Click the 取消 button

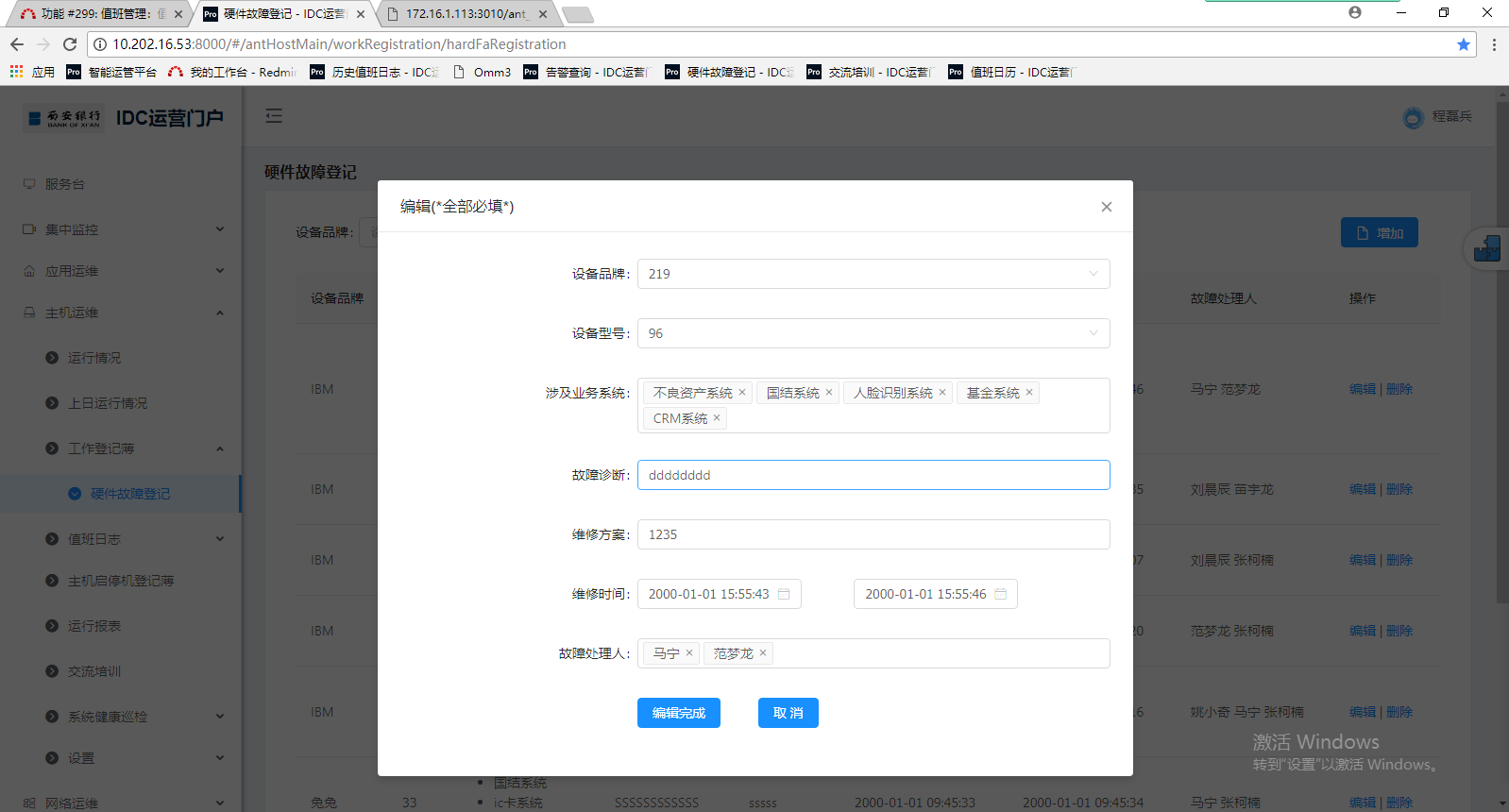(x=788, y=713)
